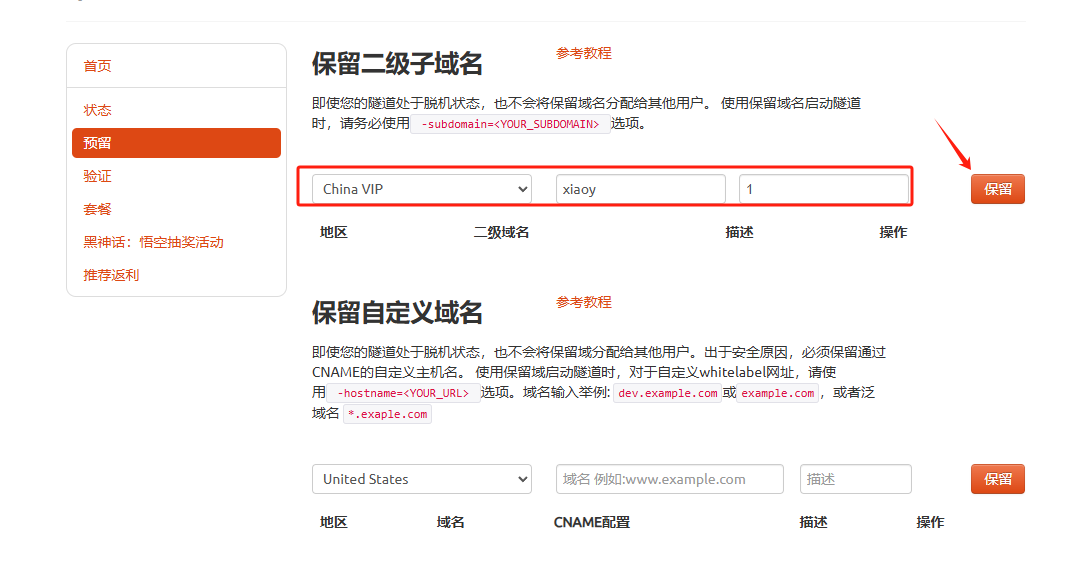Screen dimensions: 1086x561
Task: Go to the 状态 sidebar page
Action: click(97, 110)
